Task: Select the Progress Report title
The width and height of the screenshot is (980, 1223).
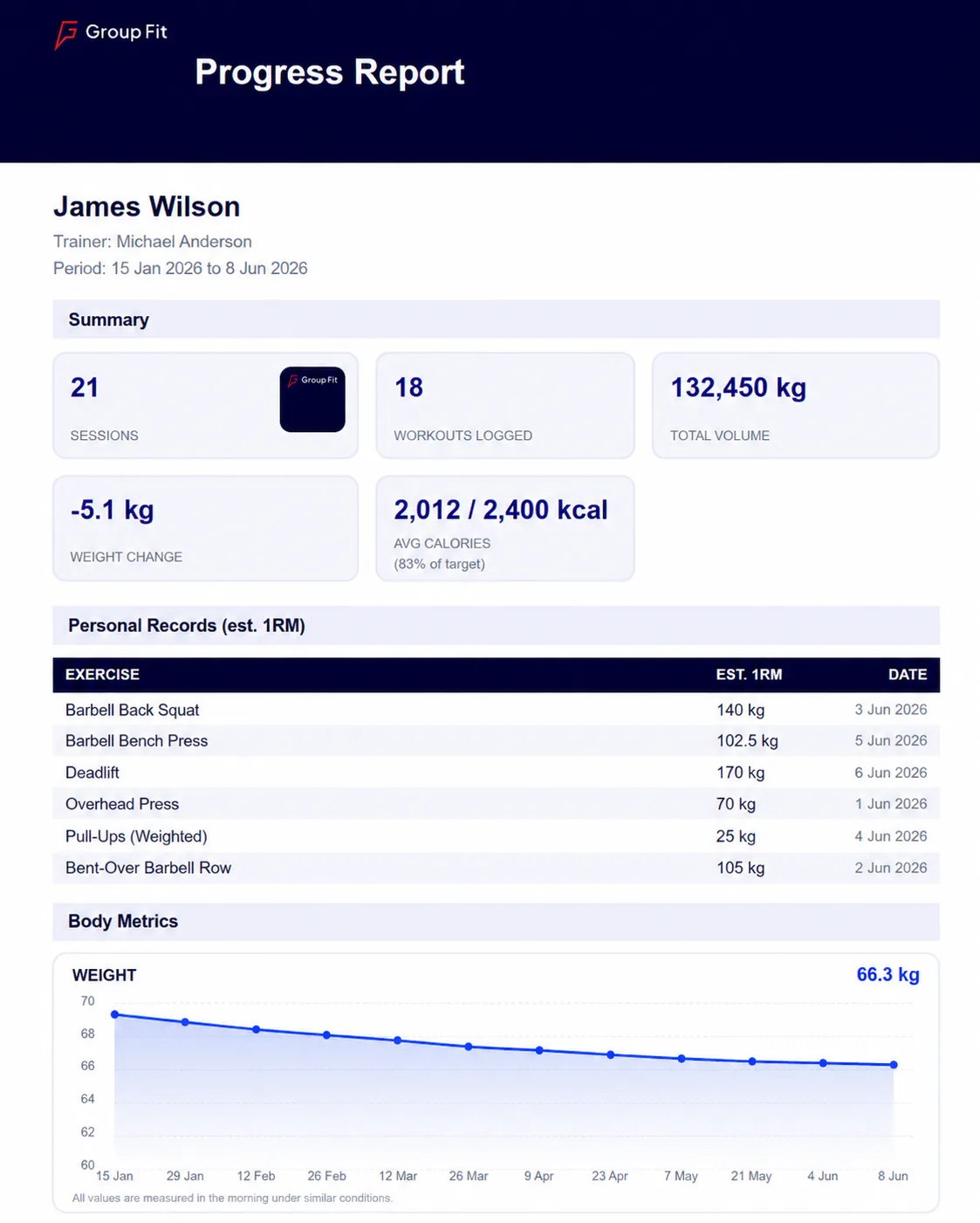Action: pyautogui.click(x=329, y=72)
